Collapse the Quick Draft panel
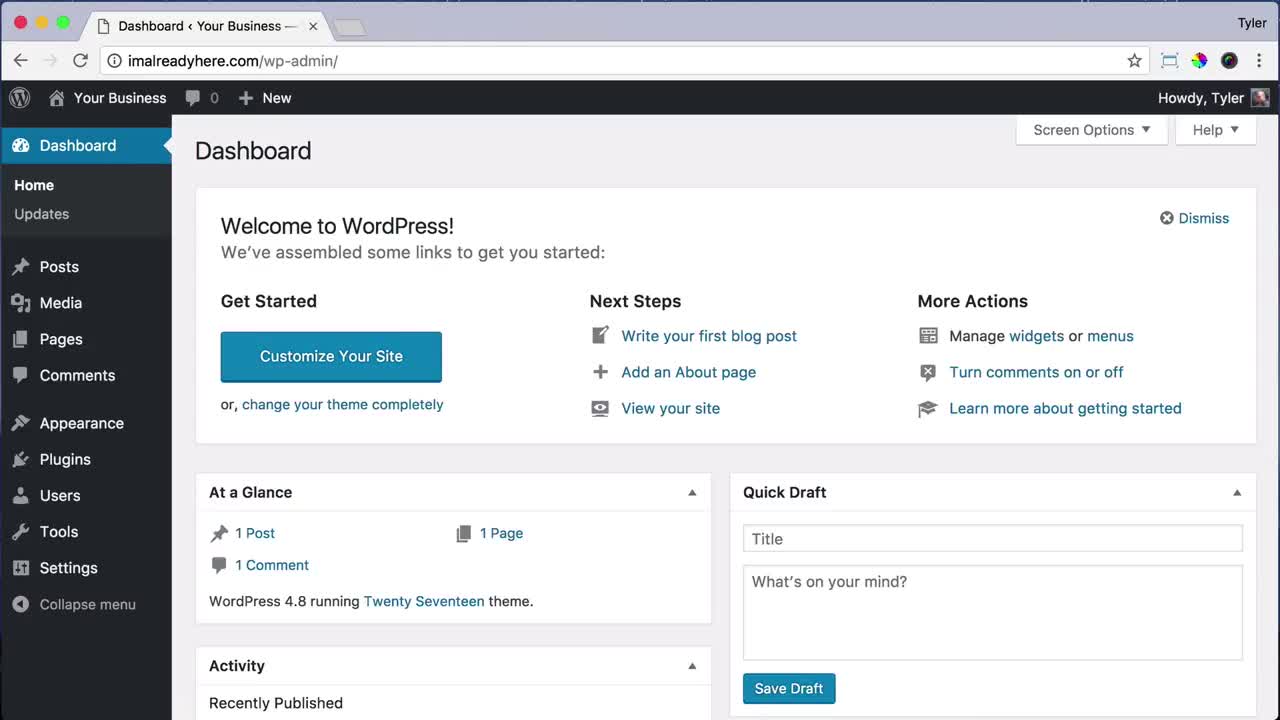Viewport: 1280px width, 720px height. 1237,492
